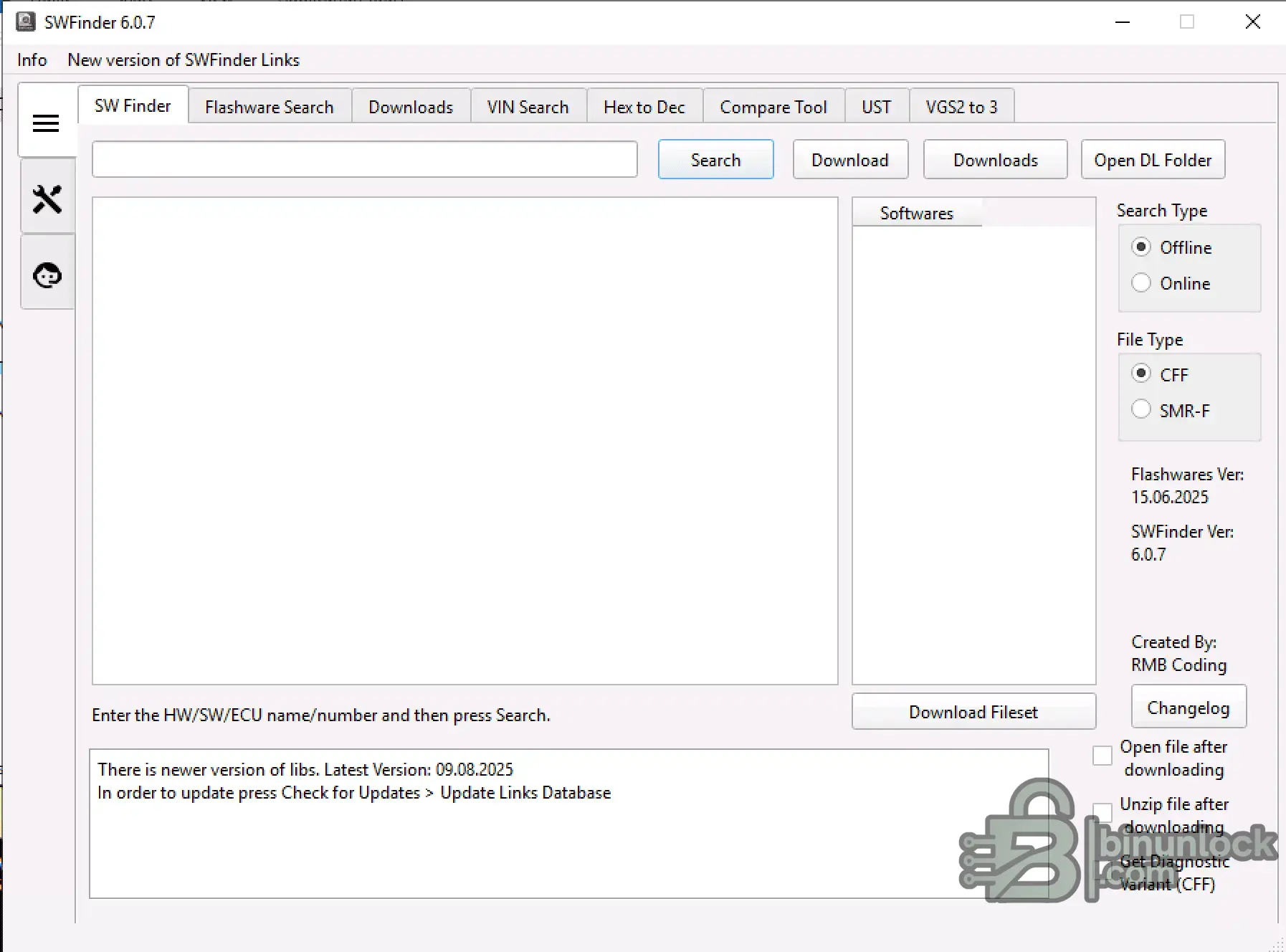
Task: Enable Unzip file after downloading
Action: (1102, 813)
